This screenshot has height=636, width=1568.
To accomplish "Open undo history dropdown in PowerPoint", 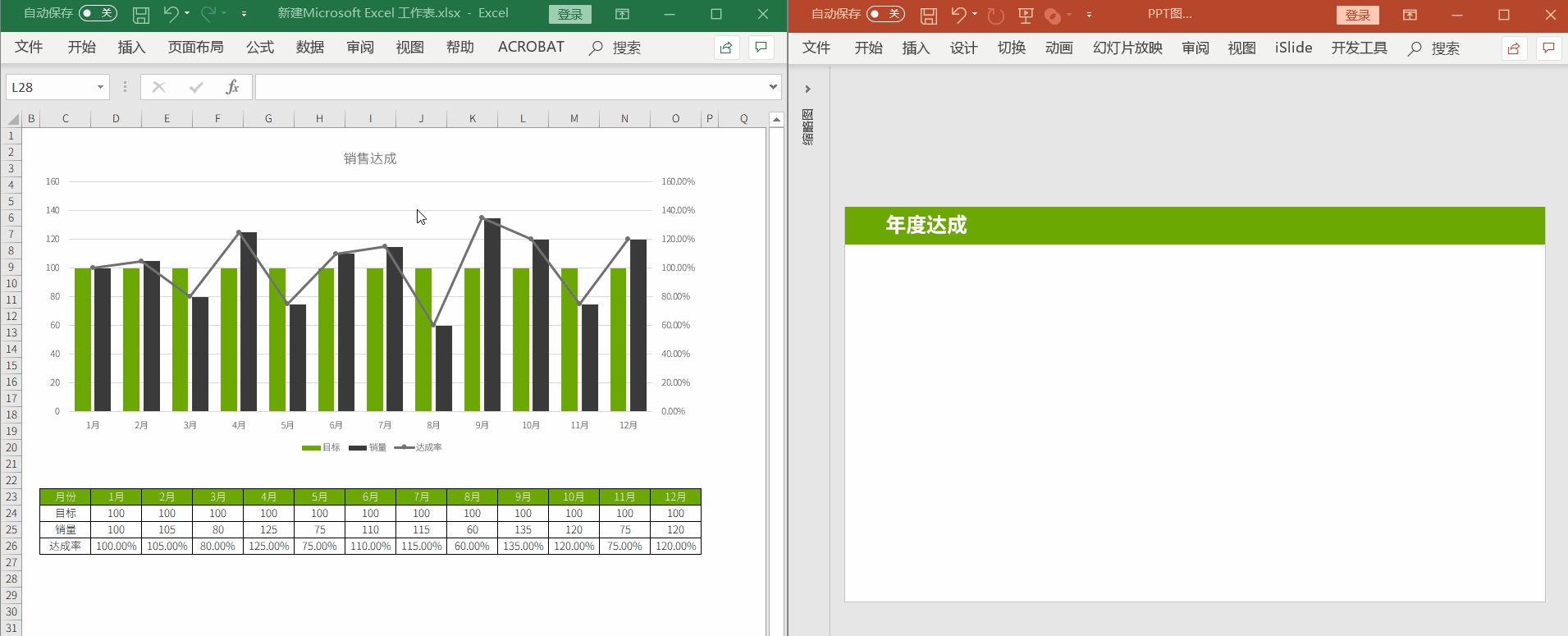I will [975, 14].
